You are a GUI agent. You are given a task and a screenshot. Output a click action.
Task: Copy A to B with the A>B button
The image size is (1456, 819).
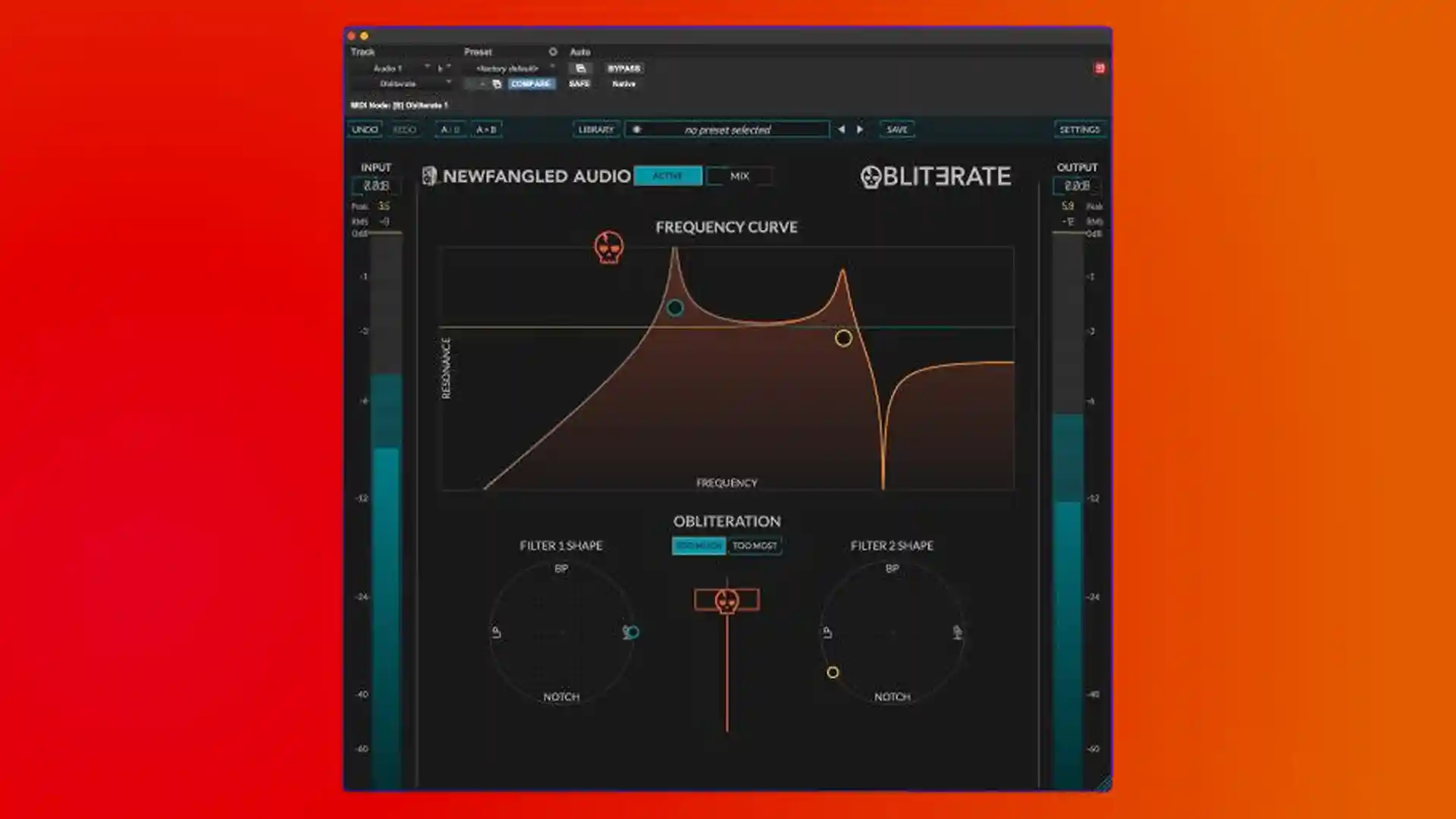486,130
